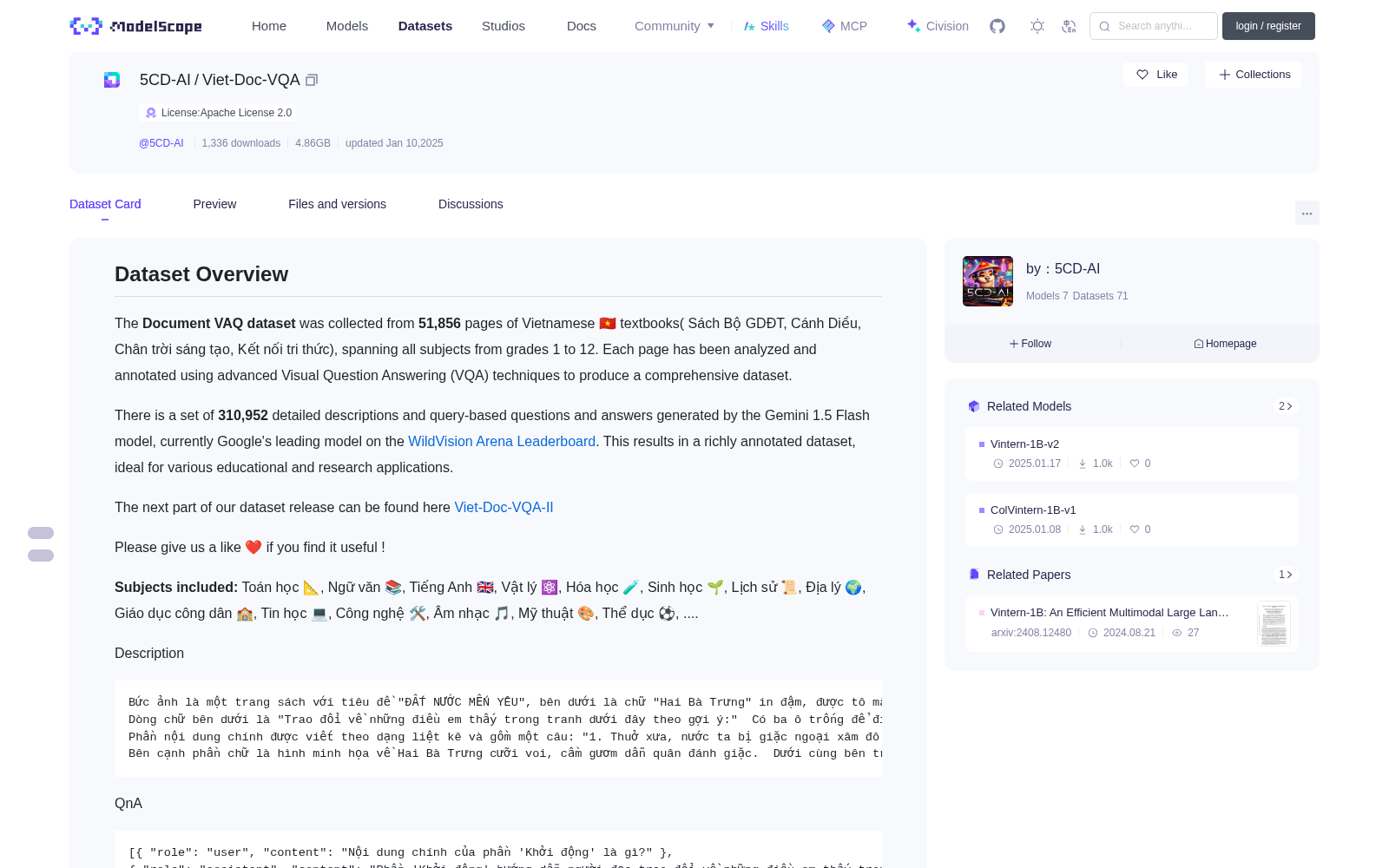This screenshot has width=1389, height=868.
Task: Select the Dataset Card tab
Action: pos(105,204)
